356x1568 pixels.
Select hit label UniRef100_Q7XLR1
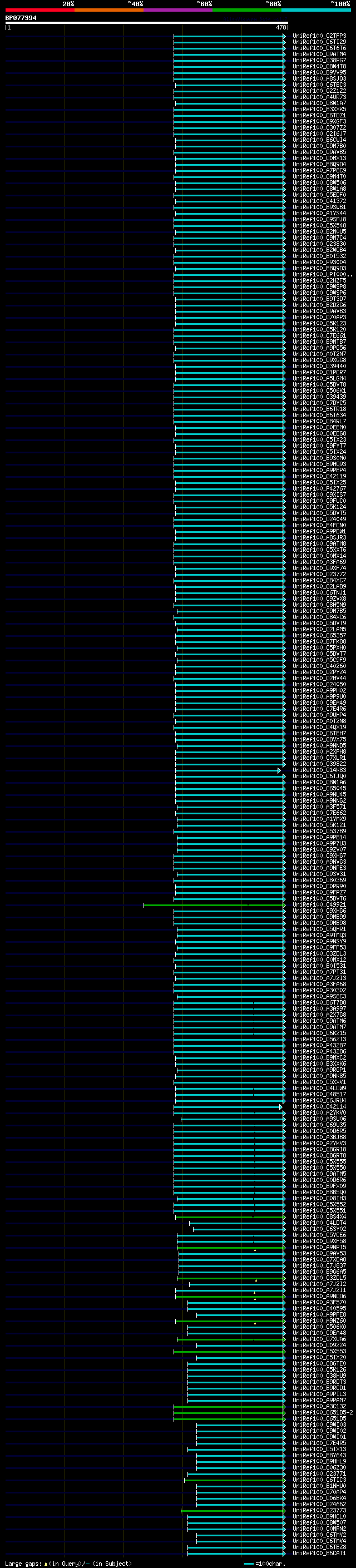(x=319, y=758)
